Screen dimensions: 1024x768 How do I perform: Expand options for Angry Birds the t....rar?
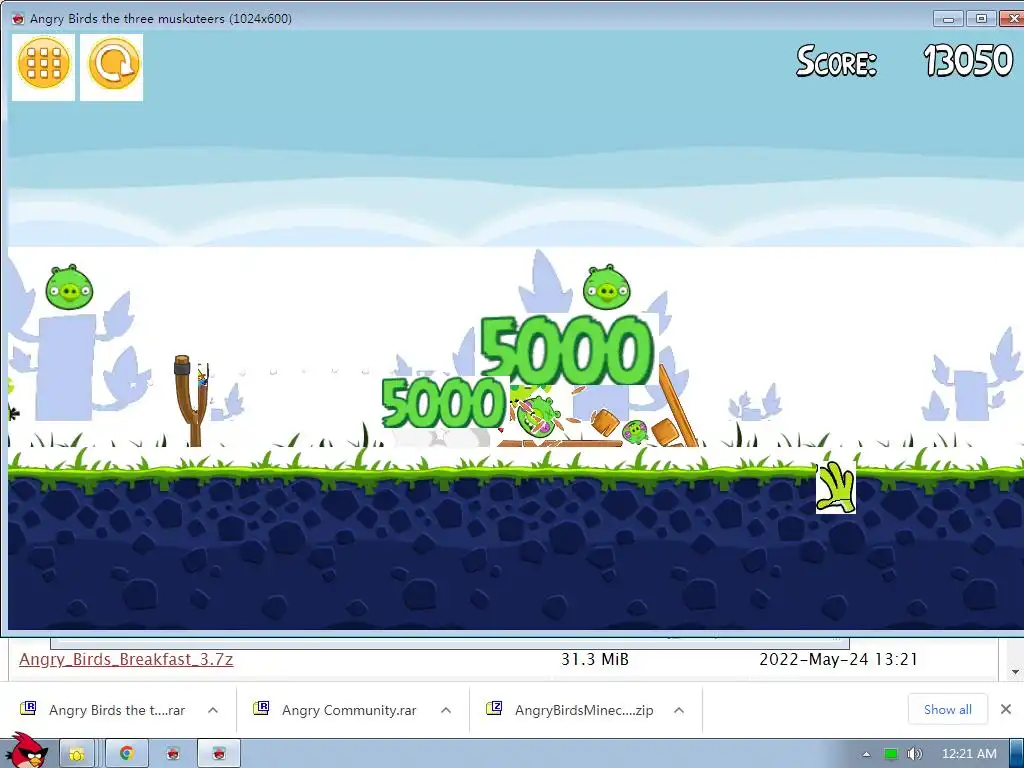pyautogui.click(x=213, y=710)
